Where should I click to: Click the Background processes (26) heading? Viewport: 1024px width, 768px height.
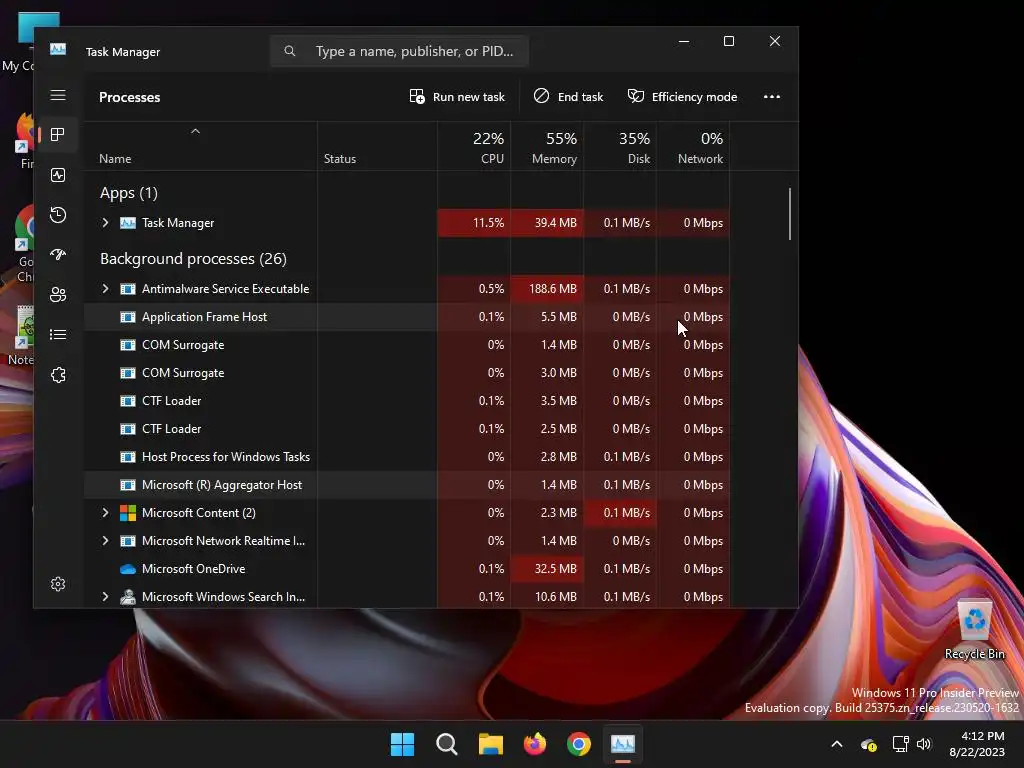click(193, 259)
